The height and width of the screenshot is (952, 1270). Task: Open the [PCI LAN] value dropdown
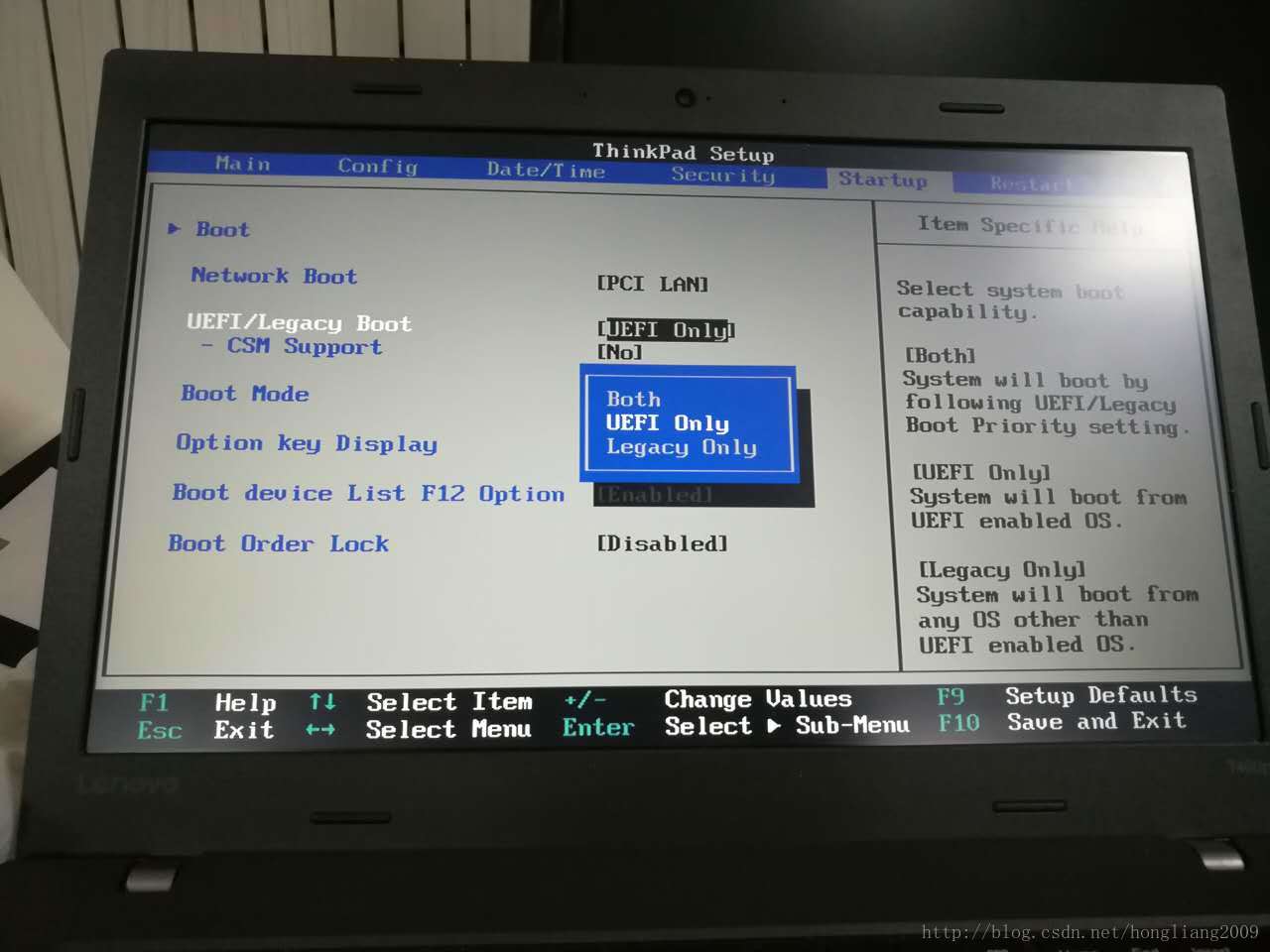[x=652, y=284]
